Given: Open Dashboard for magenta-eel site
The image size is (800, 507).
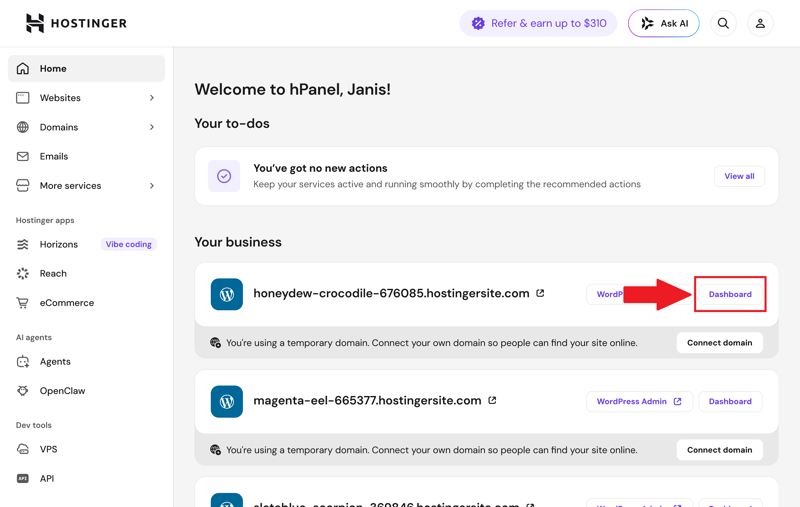Looking at the screenshot, I should [x=730, y=401].
